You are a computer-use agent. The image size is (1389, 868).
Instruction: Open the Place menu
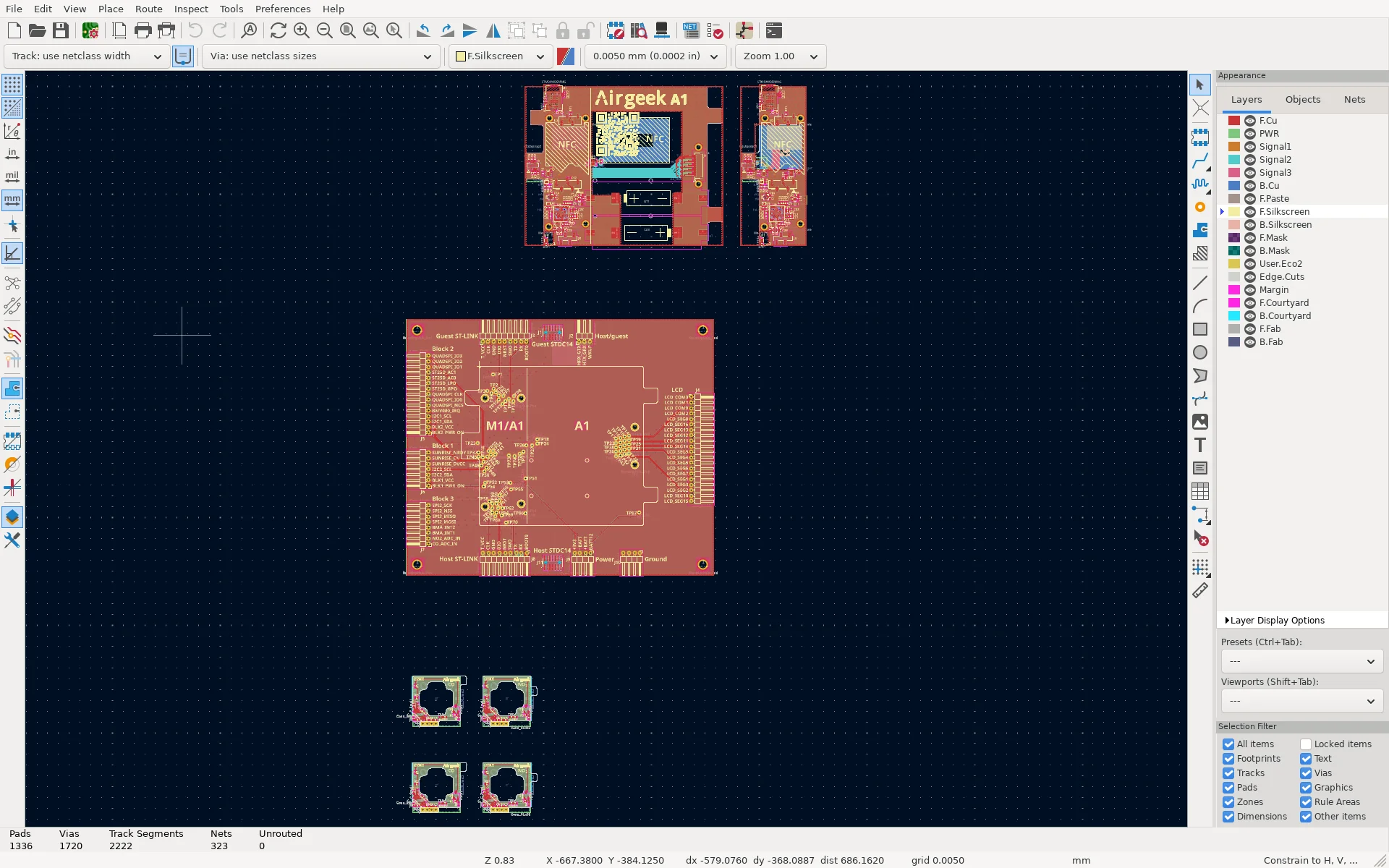point(111,9)
